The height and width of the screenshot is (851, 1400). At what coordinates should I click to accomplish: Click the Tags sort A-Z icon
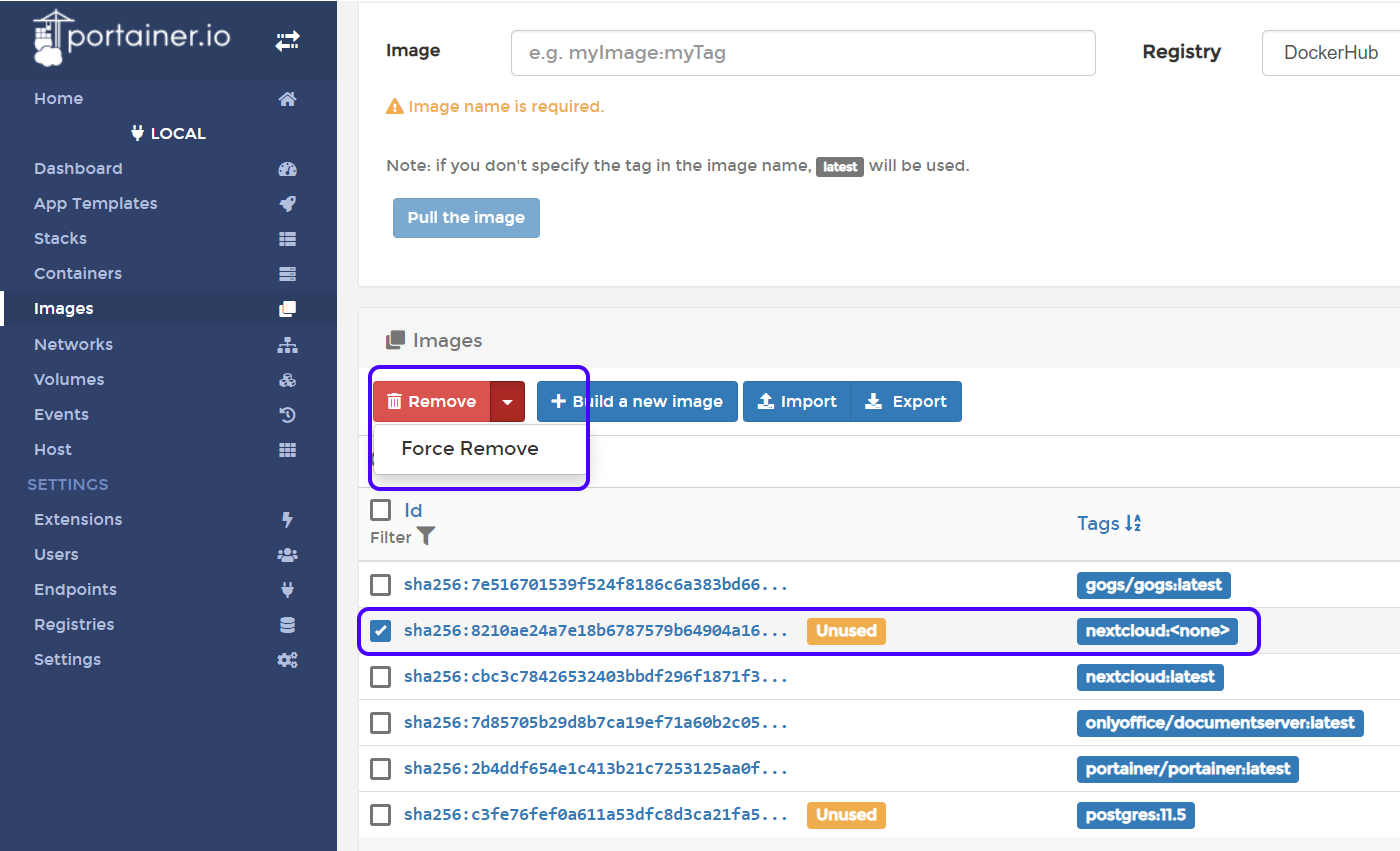coord(1133,523)
